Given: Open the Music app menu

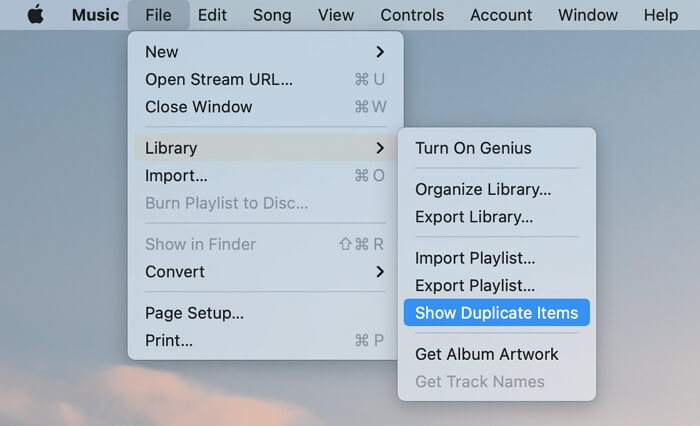Looking at the screenshot, I should 96,15.
